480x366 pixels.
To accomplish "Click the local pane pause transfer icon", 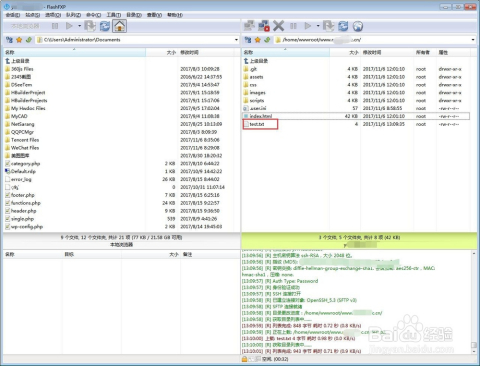I will (x=55, y=26).
